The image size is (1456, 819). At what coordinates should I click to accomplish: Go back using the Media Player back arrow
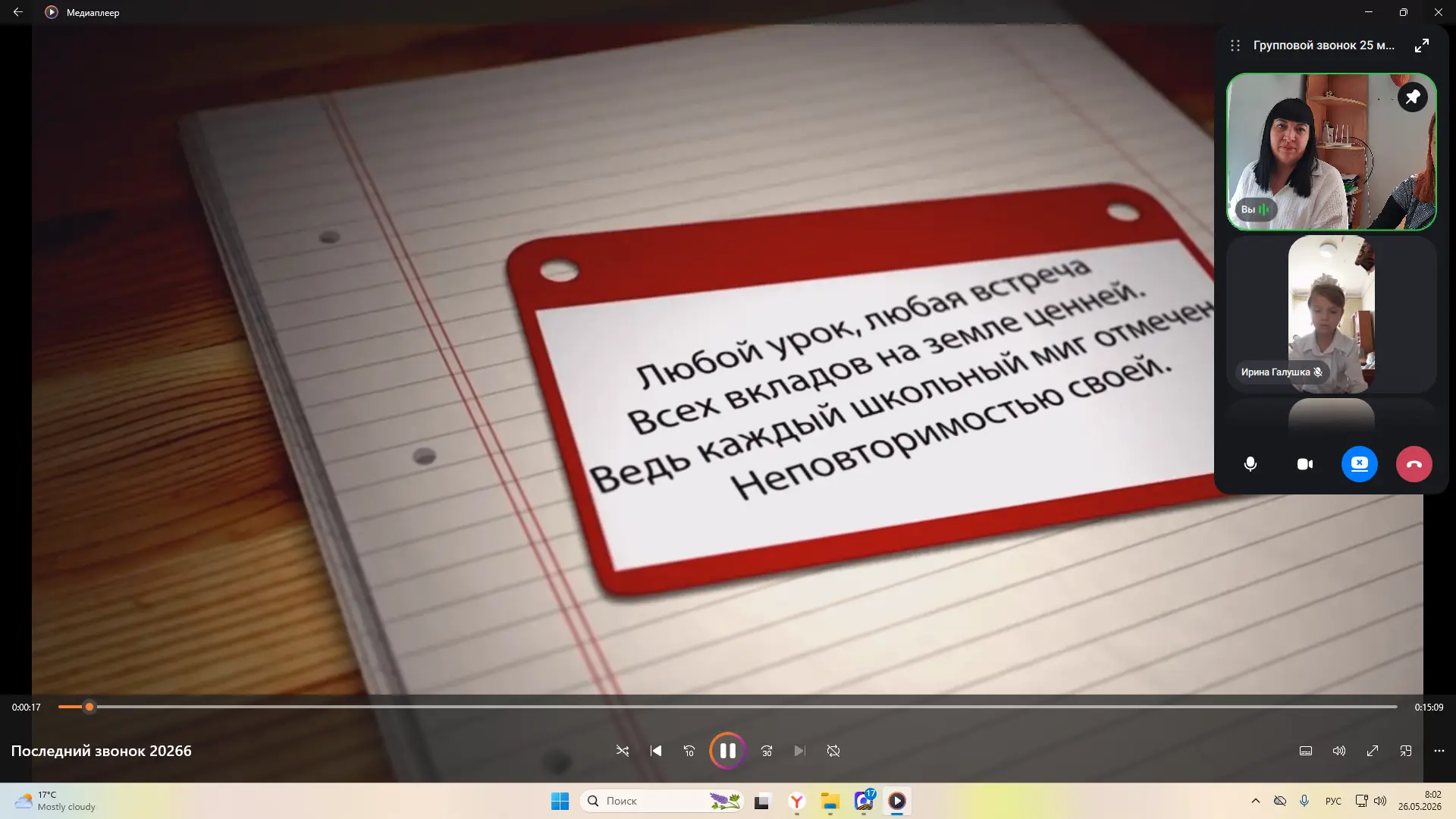point(17,12)
